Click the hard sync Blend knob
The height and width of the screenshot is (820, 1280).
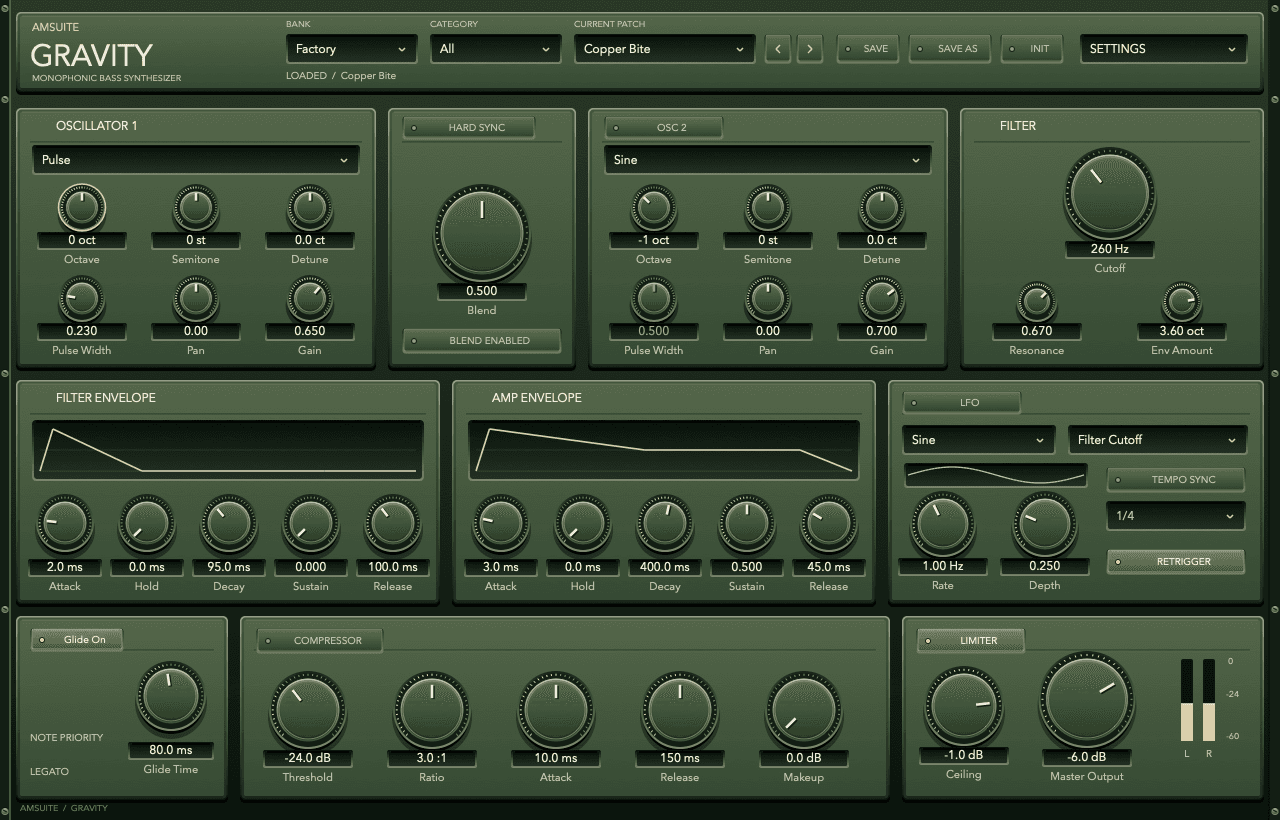click(482, 232)
